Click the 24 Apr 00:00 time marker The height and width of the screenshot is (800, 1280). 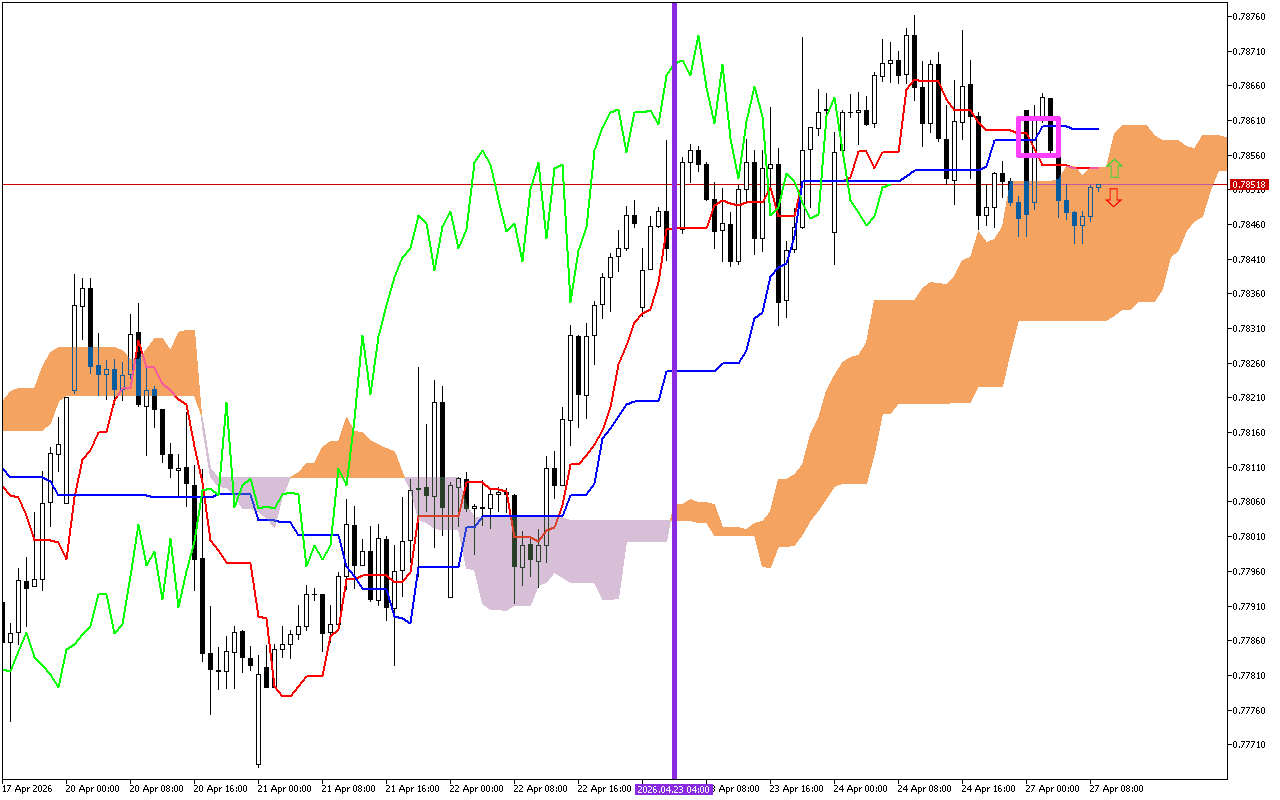(x=862, y=789)
